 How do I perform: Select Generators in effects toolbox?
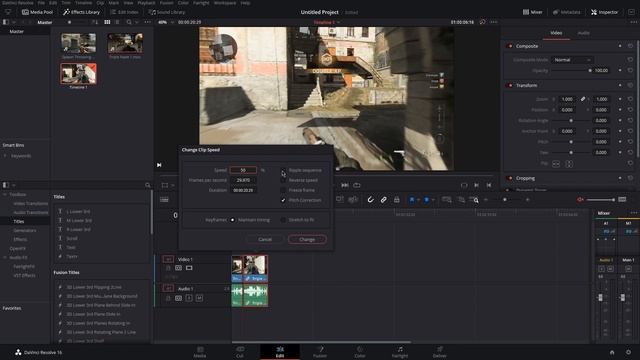coord(24,231)
